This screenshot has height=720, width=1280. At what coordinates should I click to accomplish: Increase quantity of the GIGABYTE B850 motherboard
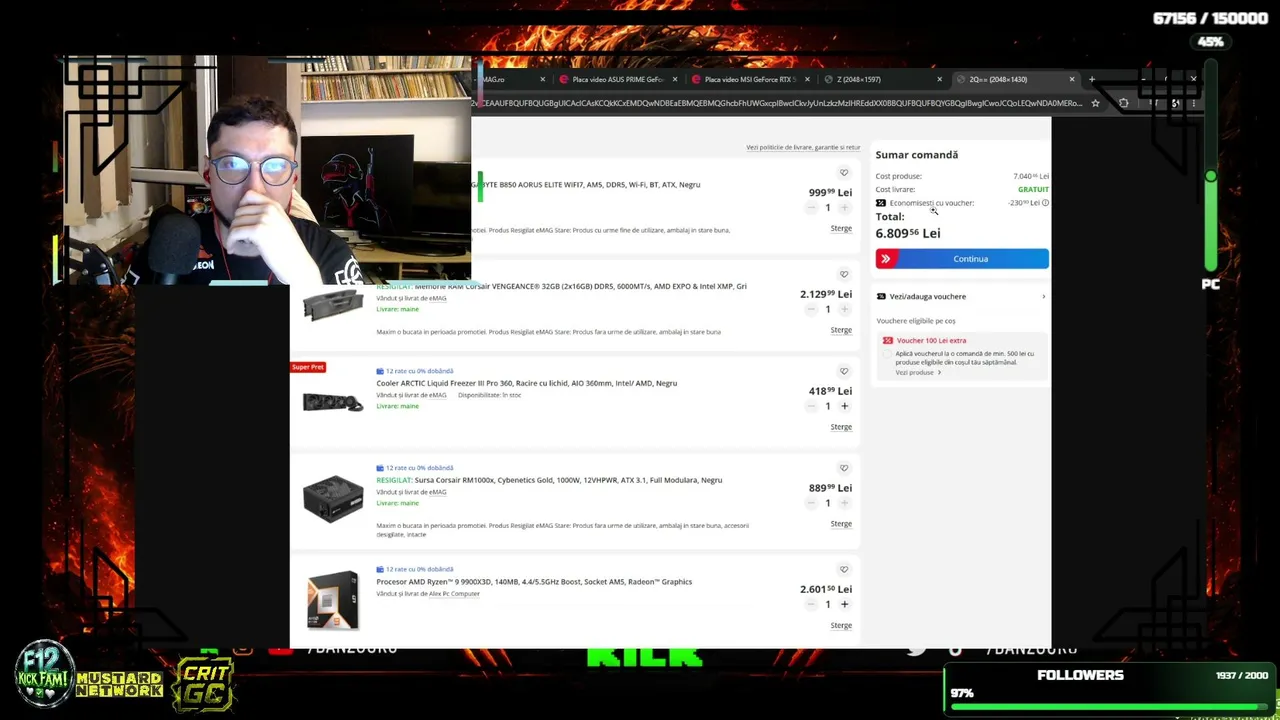pos(844,208)
